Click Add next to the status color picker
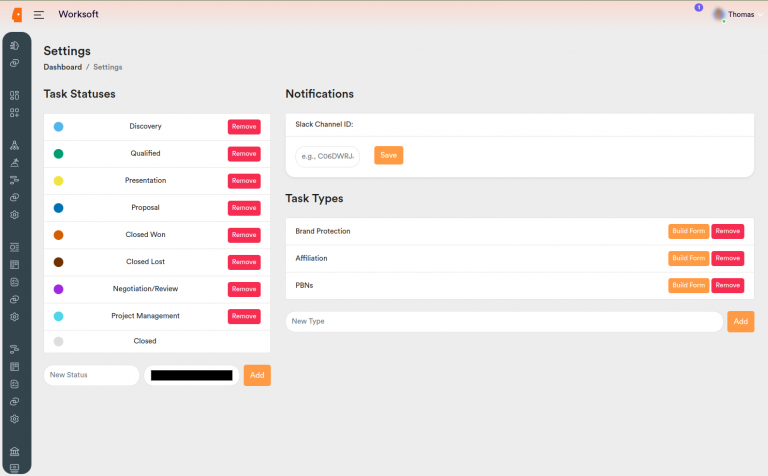 tap(257, 375)
